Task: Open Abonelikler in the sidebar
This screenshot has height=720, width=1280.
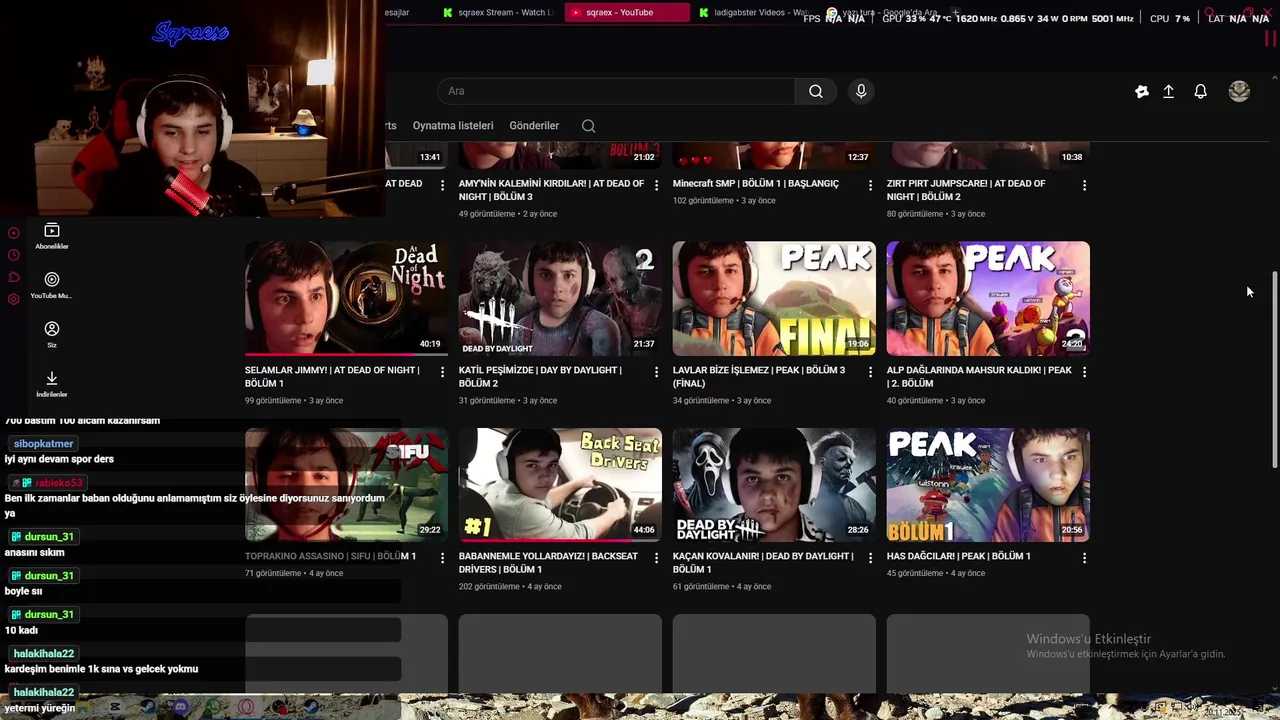Action: 52,236
